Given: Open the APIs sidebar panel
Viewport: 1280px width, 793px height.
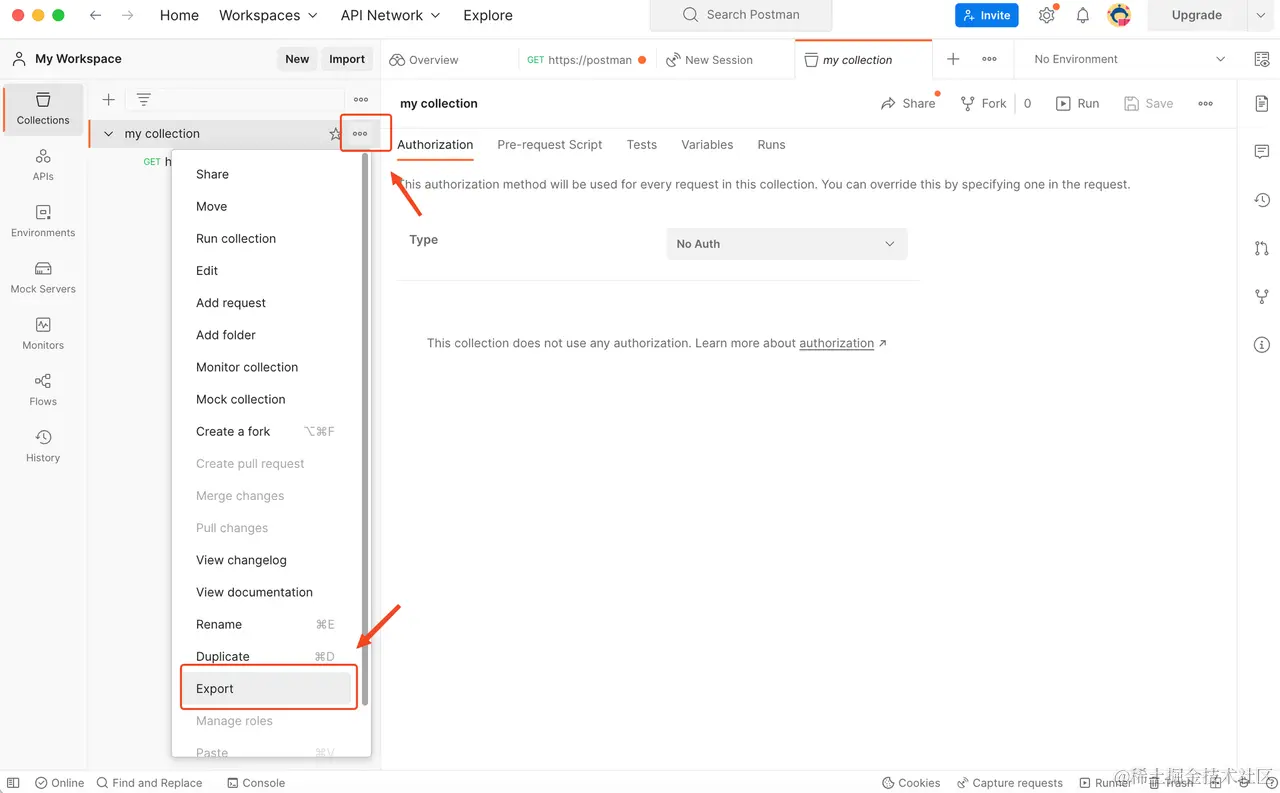Looking at the screenshot, I should [x=43, y=165].
